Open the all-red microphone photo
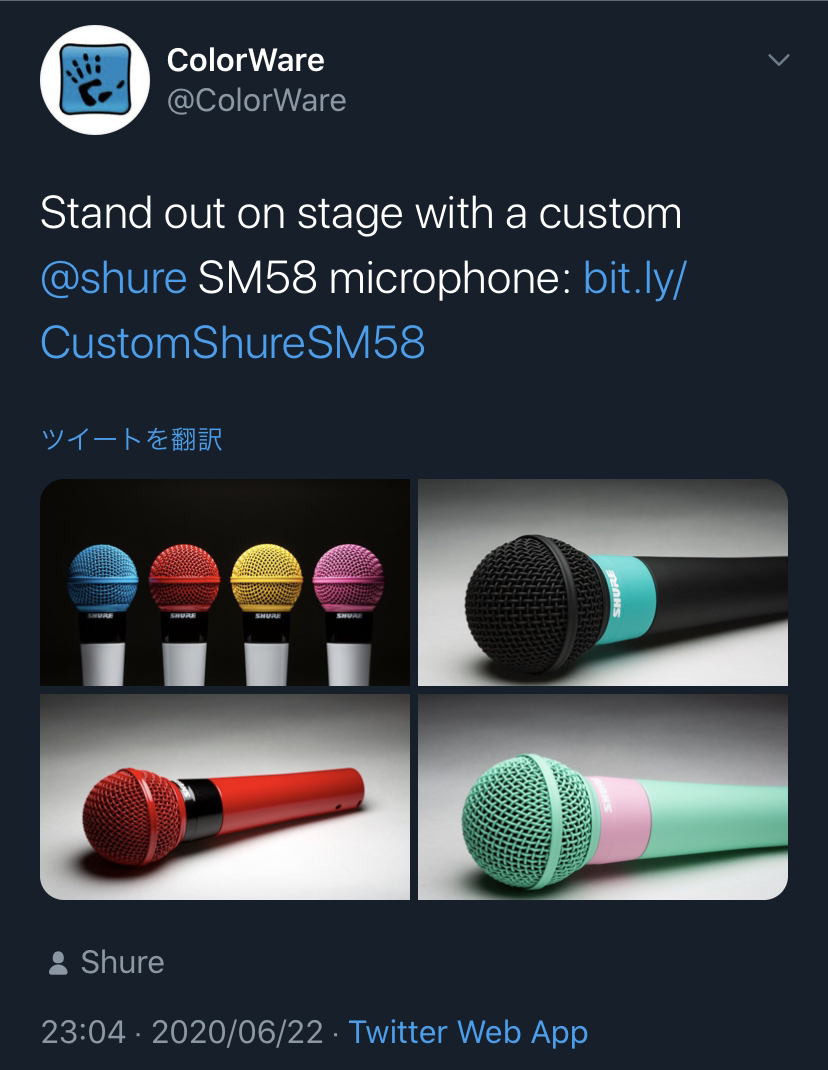The image size is (828, 1070). (225, 797)
